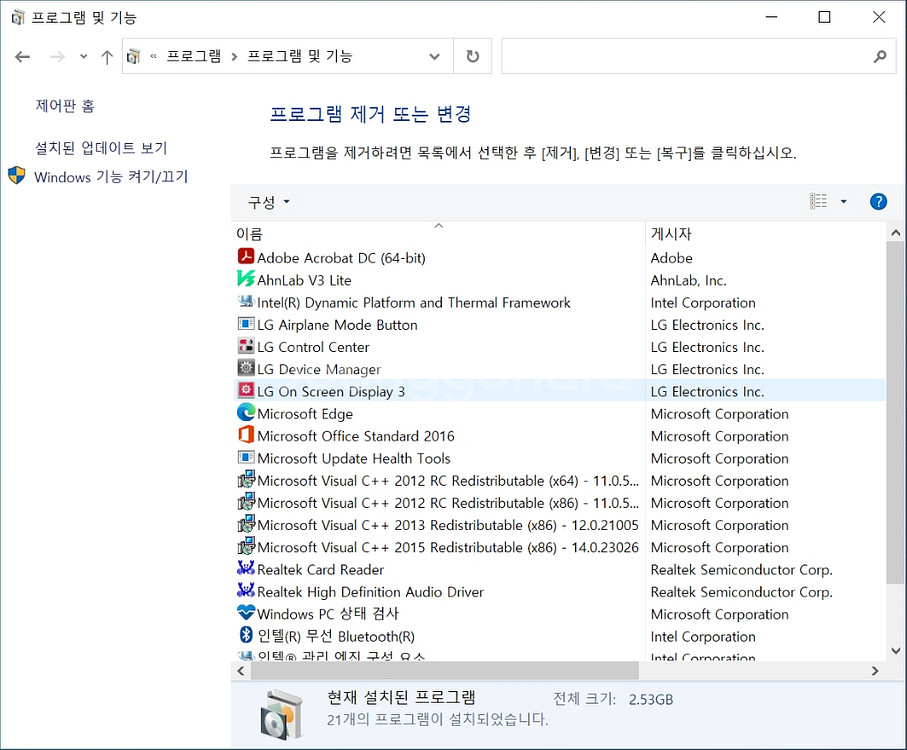Open Windows 기능 켜기/끄기 link

(111, 176)
